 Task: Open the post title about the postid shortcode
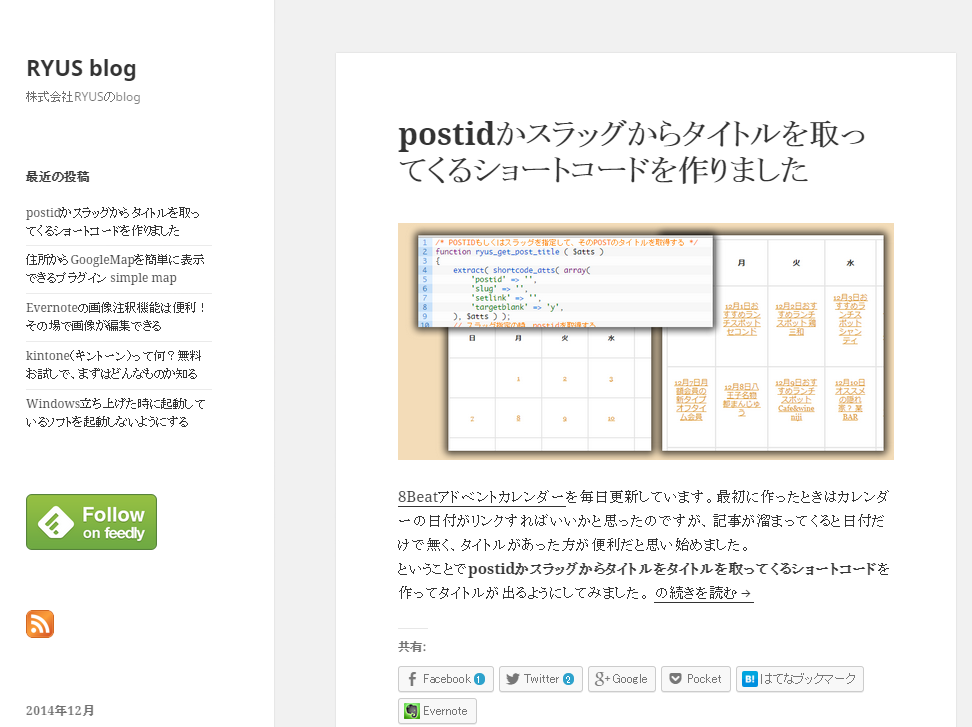[x=631, y=152]
